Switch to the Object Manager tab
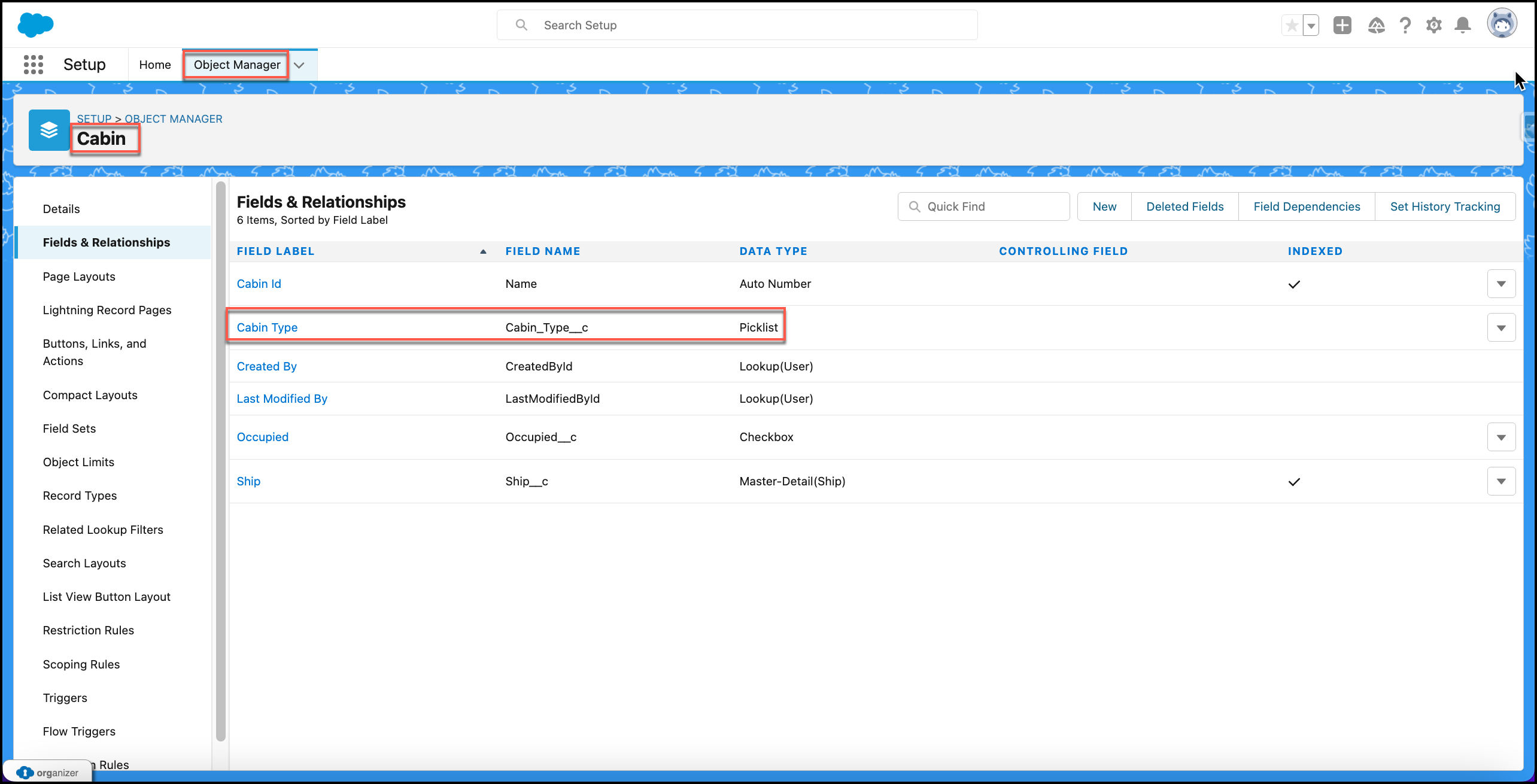The image size is (1537, 784). click(237, 65)
